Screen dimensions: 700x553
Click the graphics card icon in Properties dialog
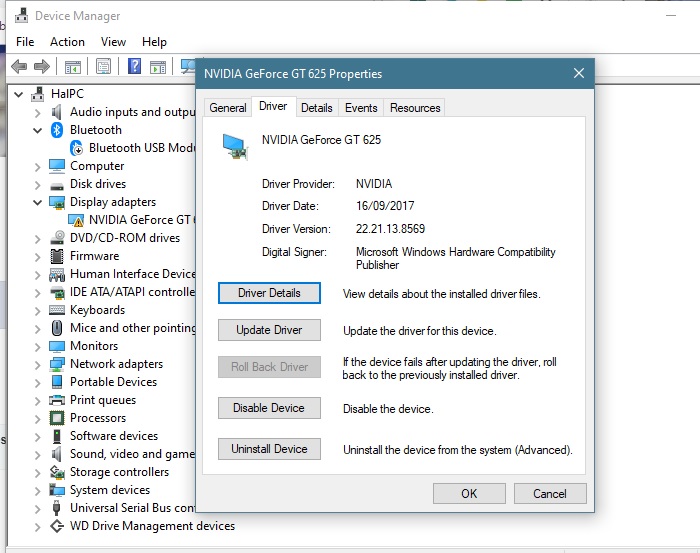235,147
